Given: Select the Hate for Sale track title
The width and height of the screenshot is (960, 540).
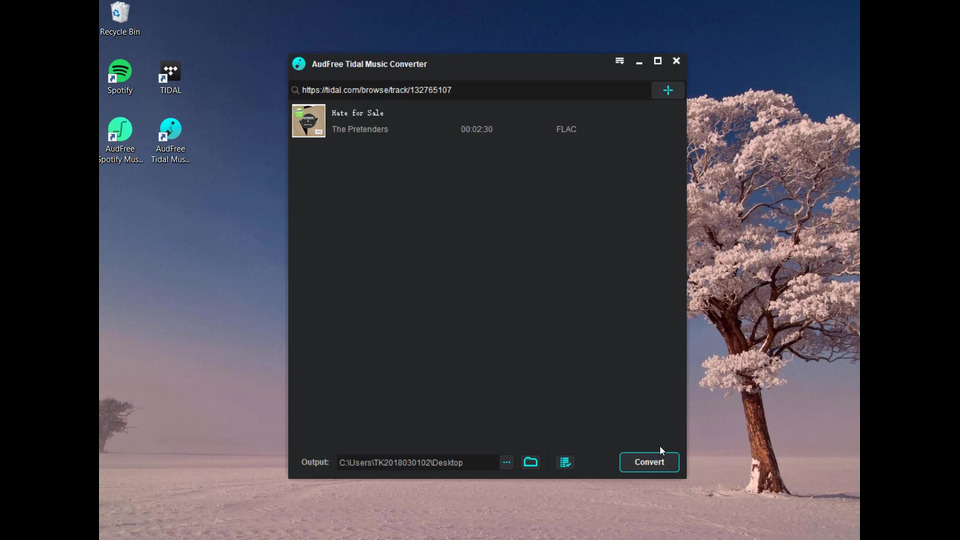Looking at the screenshot, I should point(358,113).
